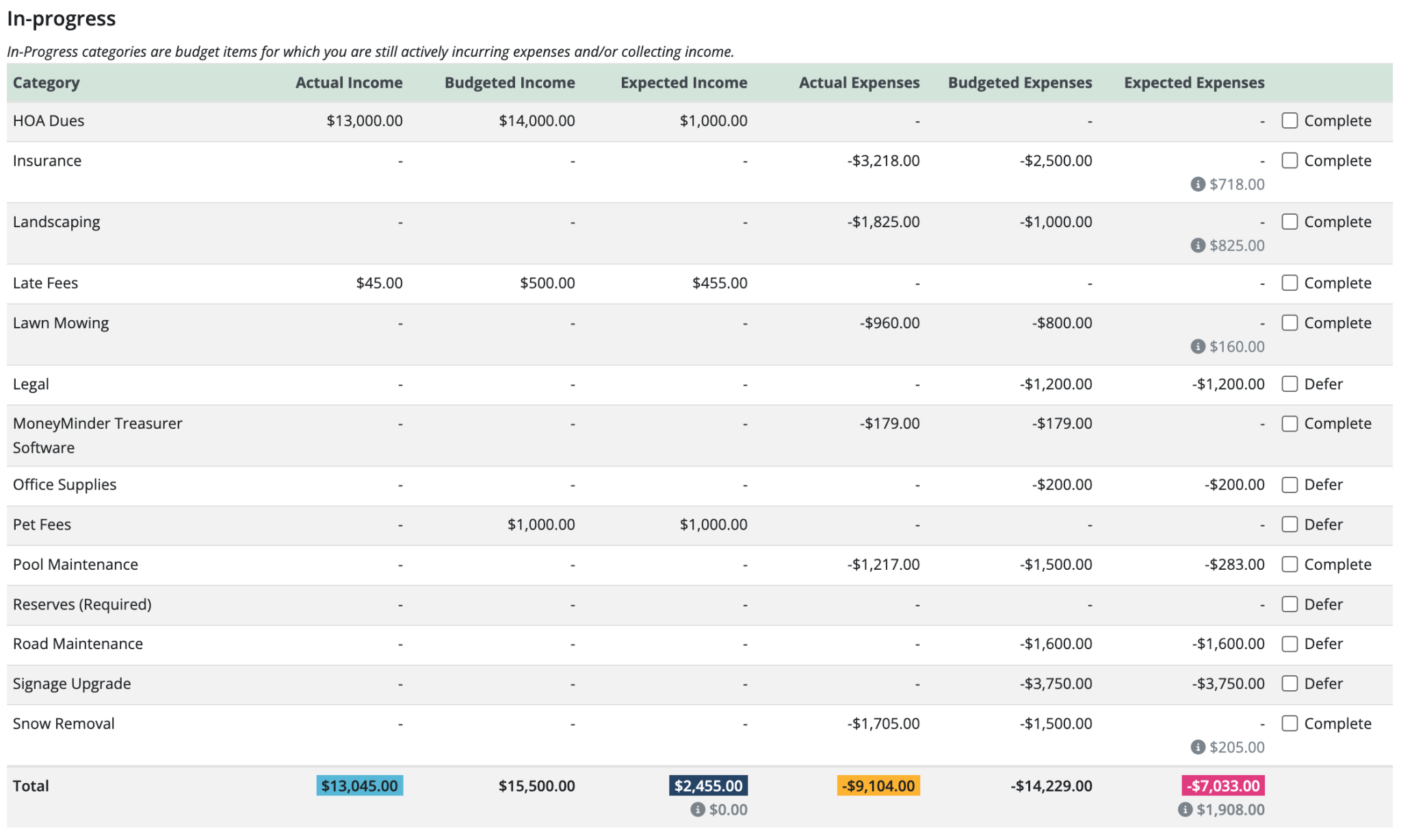
Task: Click the info icon beside Snow Removal's $205.00
Action: point(1198,747)
